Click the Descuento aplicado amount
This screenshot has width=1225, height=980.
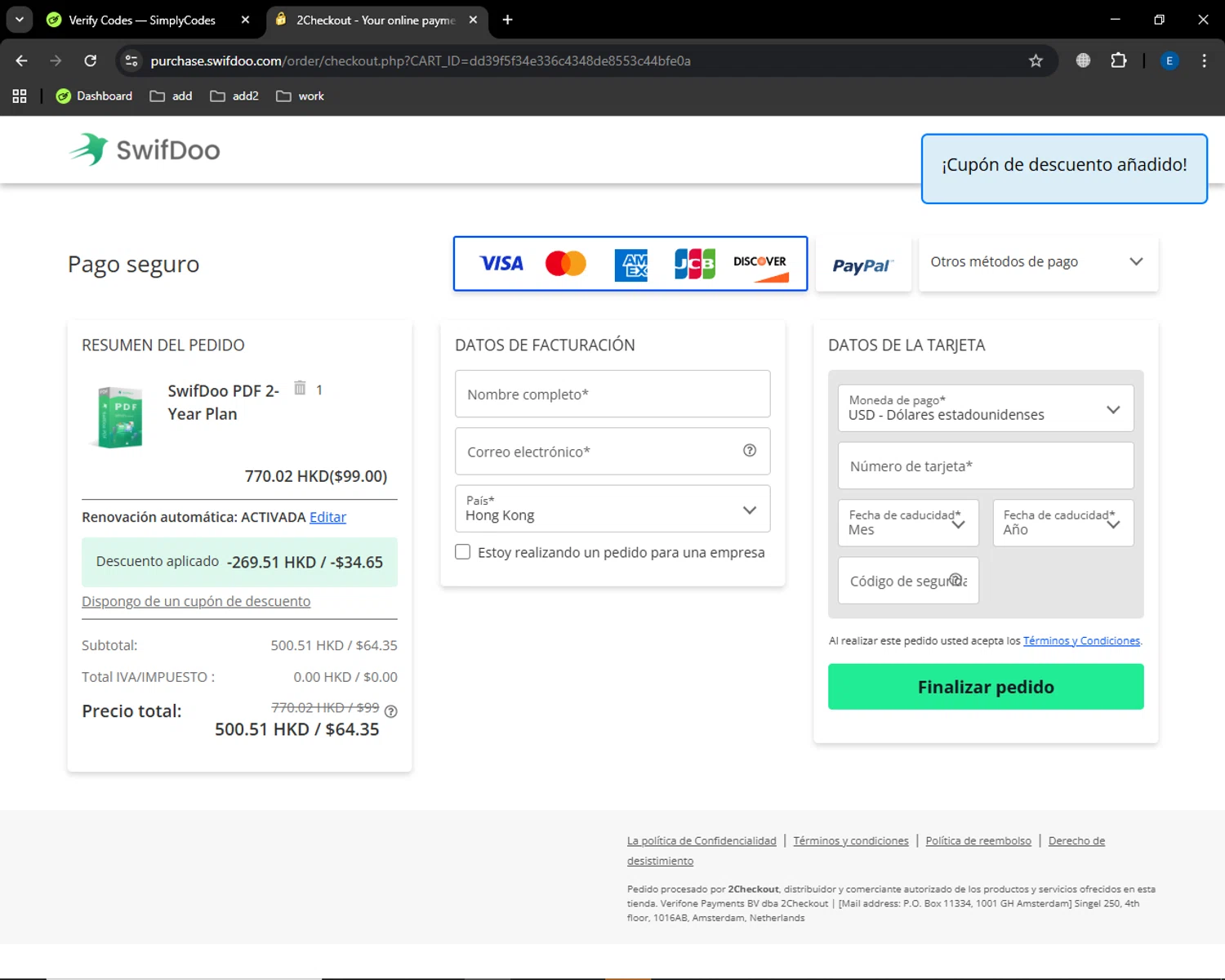point(305,562)
